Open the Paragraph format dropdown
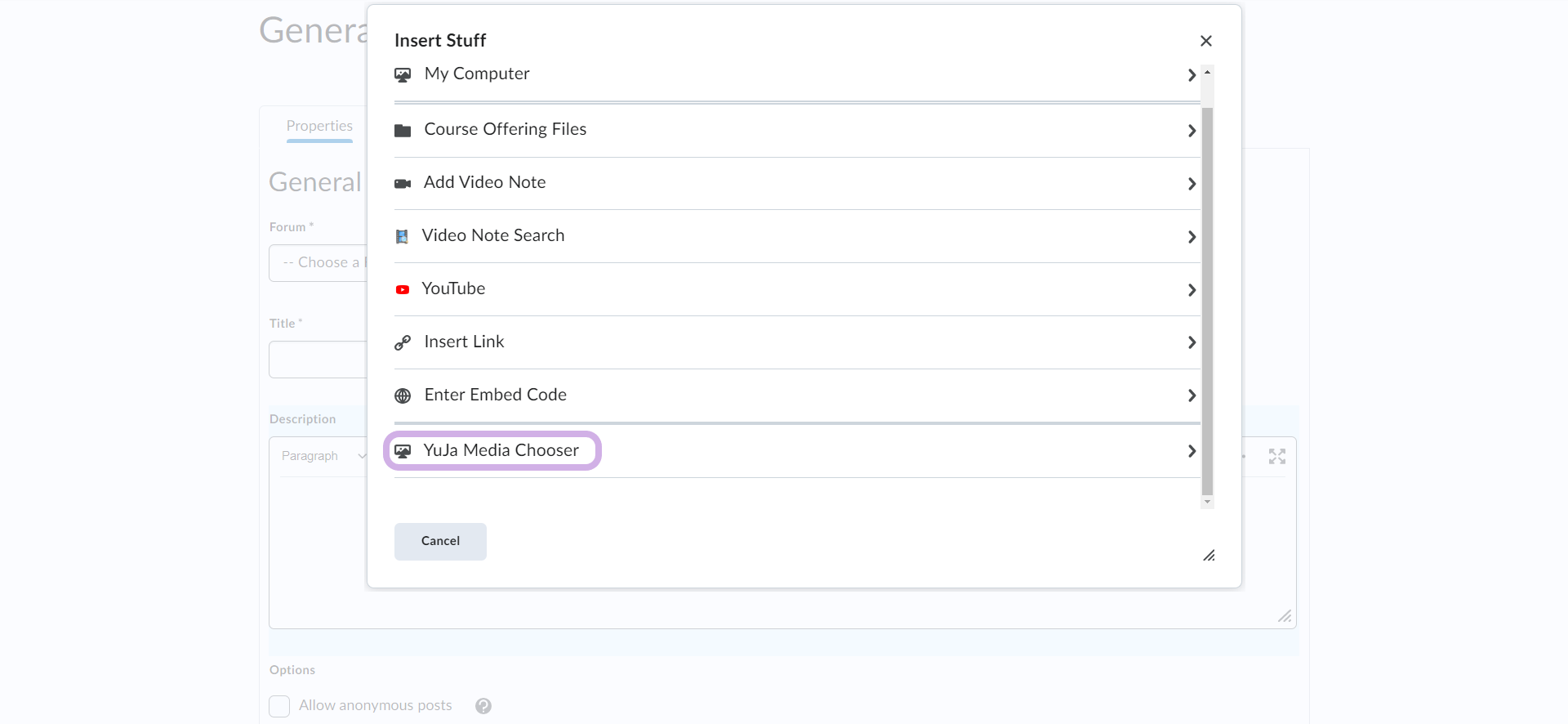 323,456
